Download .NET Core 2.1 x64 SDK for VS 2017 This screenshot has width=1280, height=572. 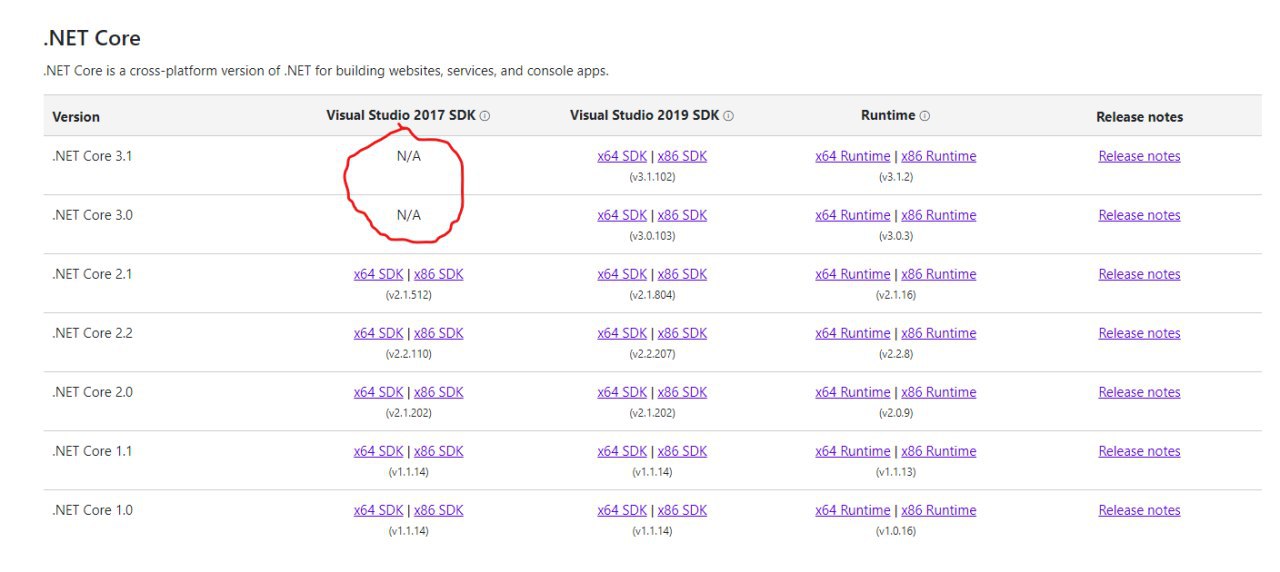(x=378, y=274)
